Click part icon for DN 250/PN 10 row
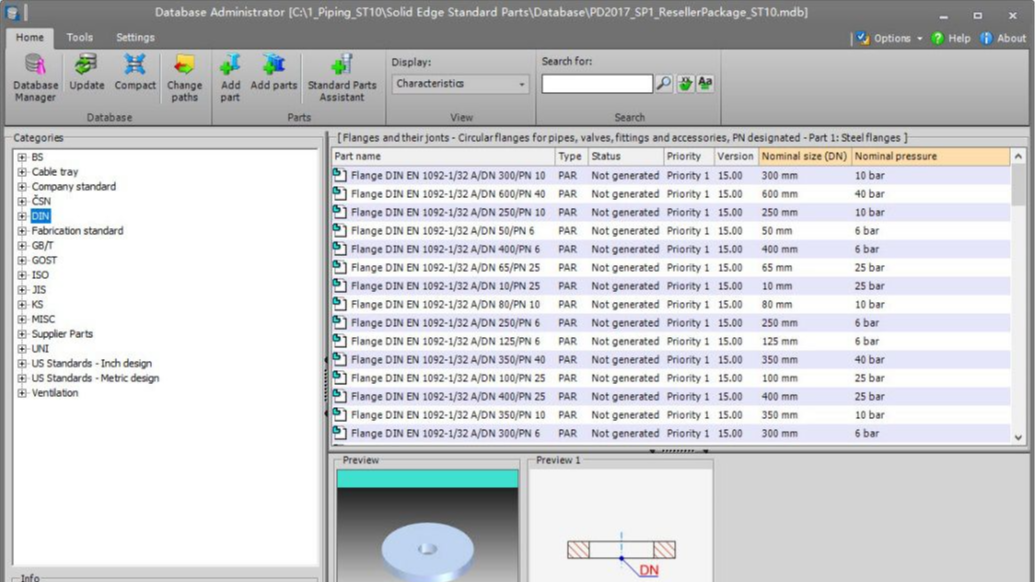Viewport: 1035px width, 582px height. tap(339, 212)
